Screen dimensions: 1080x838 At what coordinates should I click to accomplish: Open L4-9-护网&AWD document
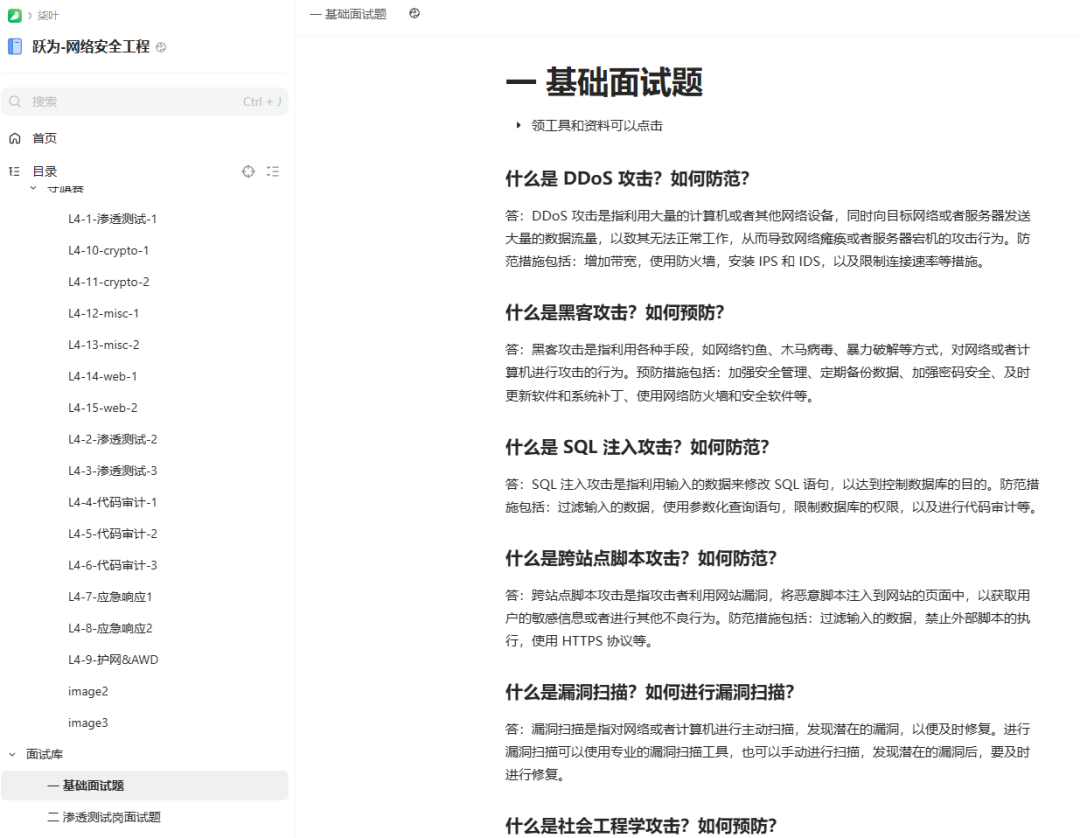point(113,660)
